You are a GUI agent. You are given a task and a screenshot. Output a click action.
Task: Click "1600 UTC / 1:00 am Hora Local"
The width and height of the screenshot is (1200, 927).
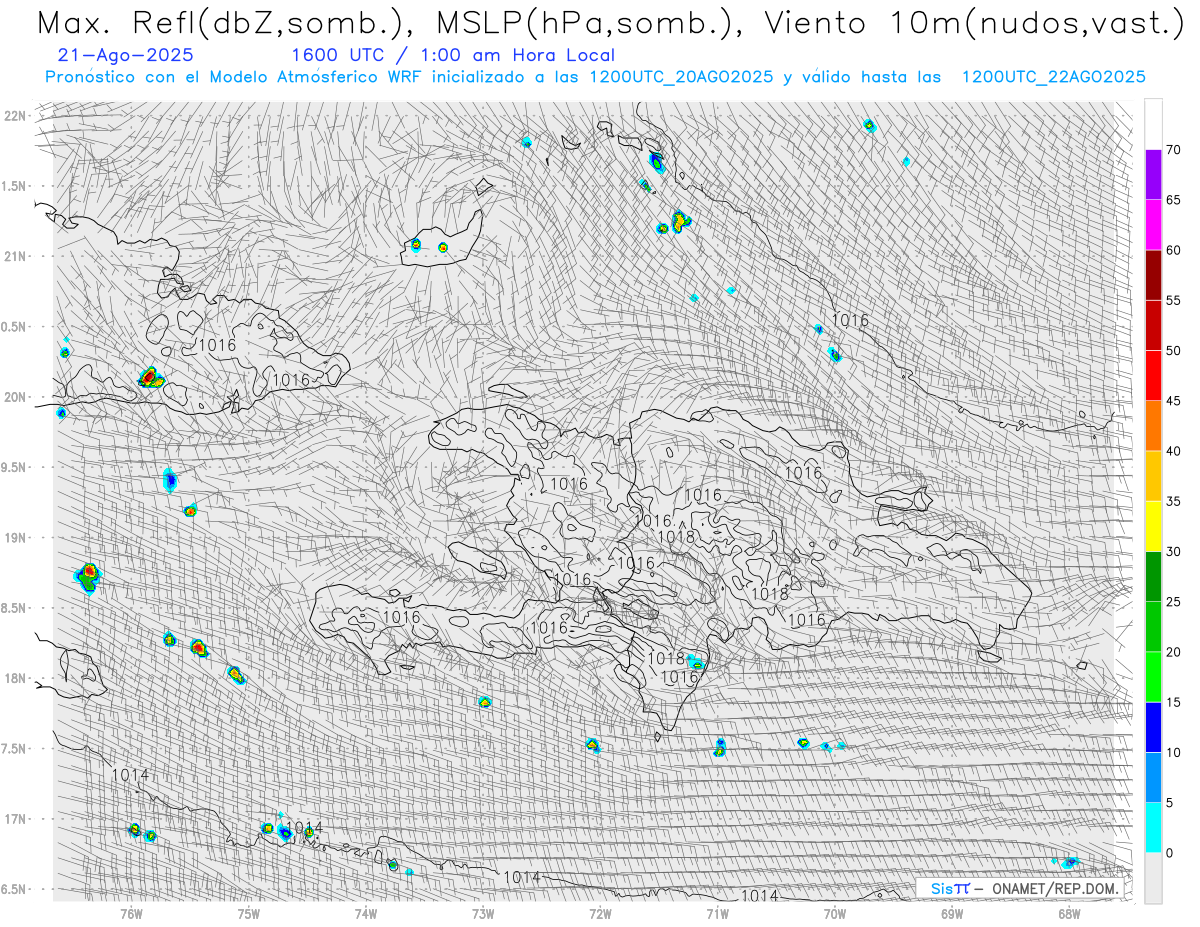453,56
